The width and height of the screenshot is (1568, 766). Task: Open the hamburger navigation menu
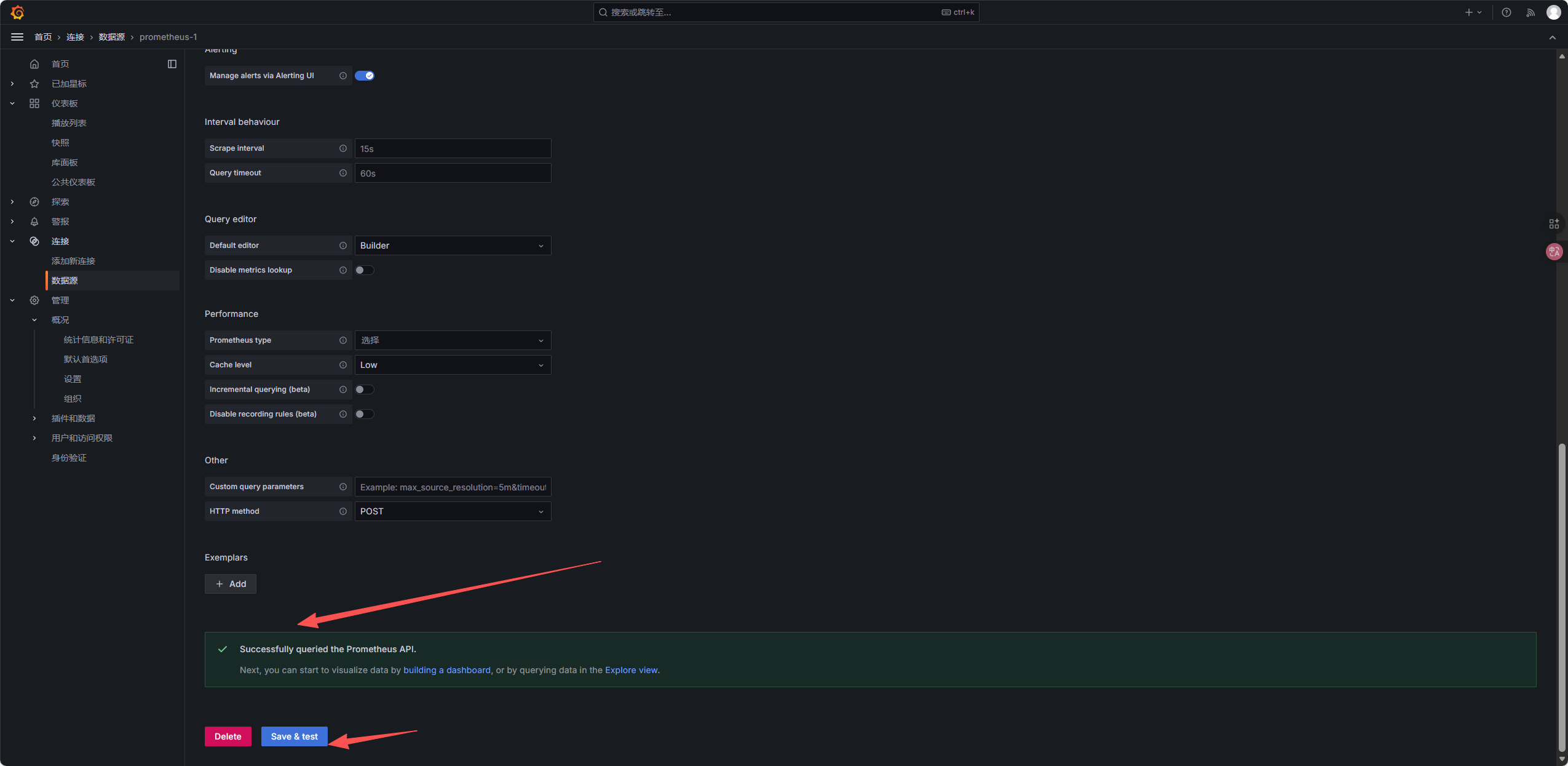pyautogui.click(x=17, y=37)
